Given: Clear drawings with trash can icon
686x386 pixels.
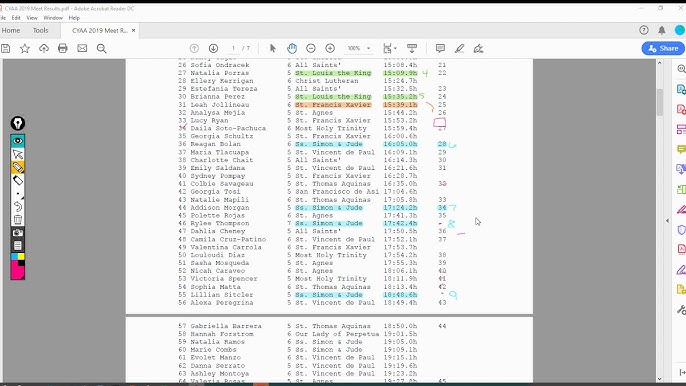Looking at the screenshot, I should pyautogui.click(x=18, y=220).
